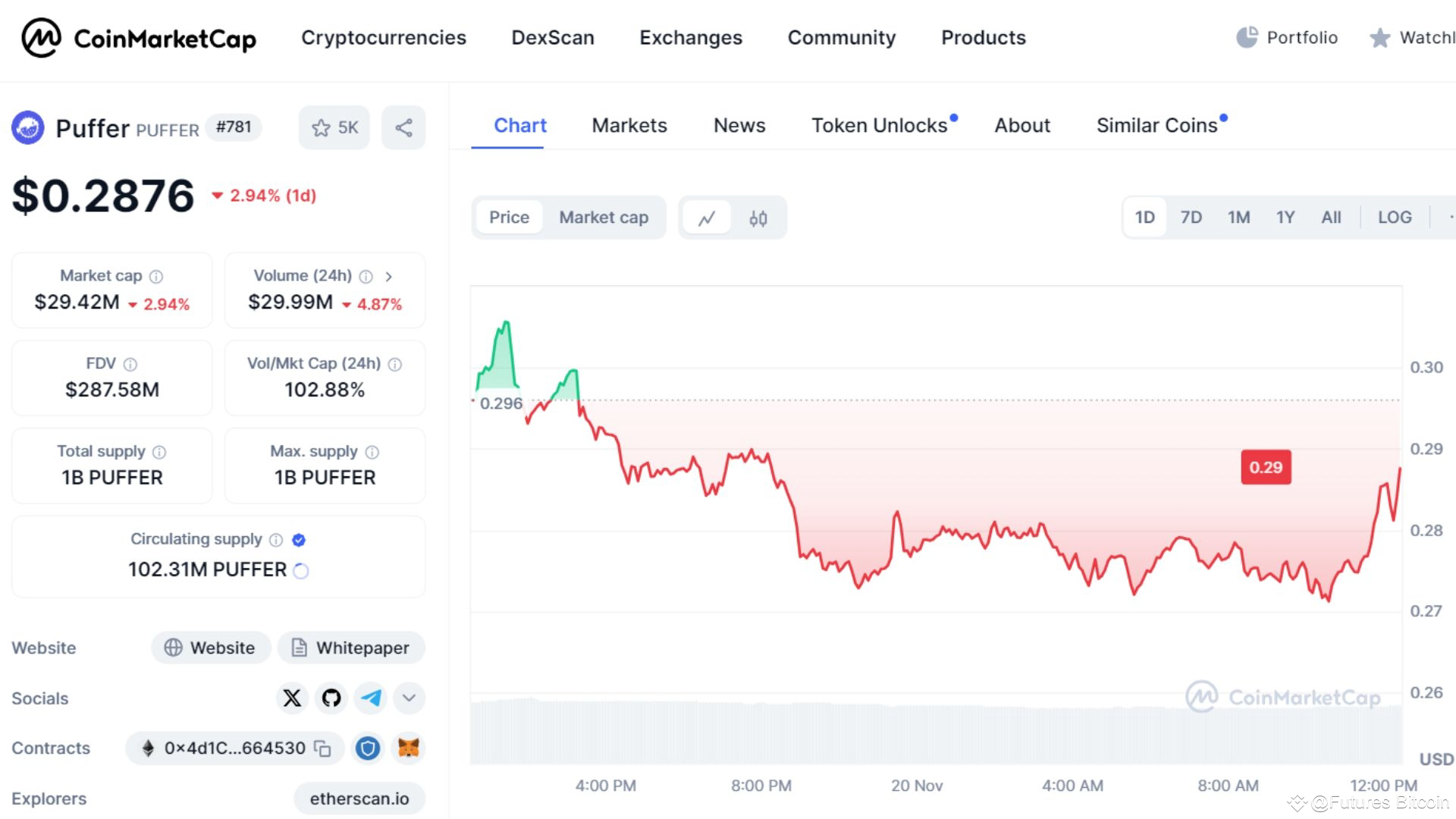Select the 7D timeframe
The image size is (1456, 819).
(x=1191, y=217)
